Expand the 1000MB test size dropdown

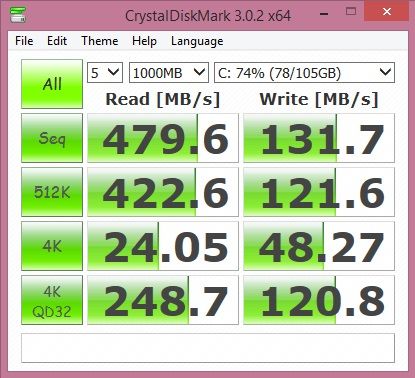click(169, 73)
